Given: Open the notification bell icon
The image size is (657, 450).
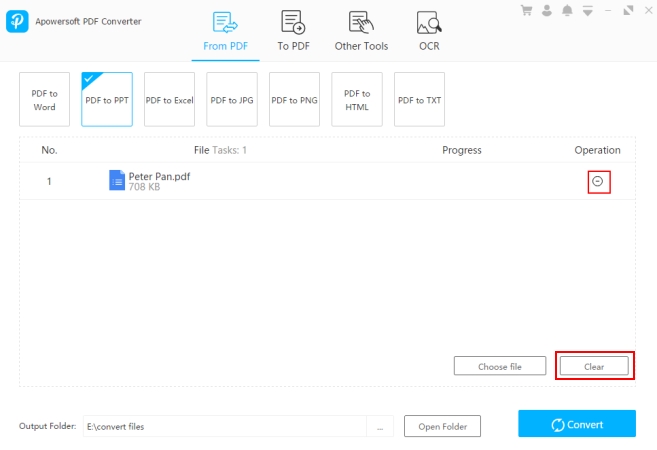Looking at the screenshot, I should pos(567,10).
